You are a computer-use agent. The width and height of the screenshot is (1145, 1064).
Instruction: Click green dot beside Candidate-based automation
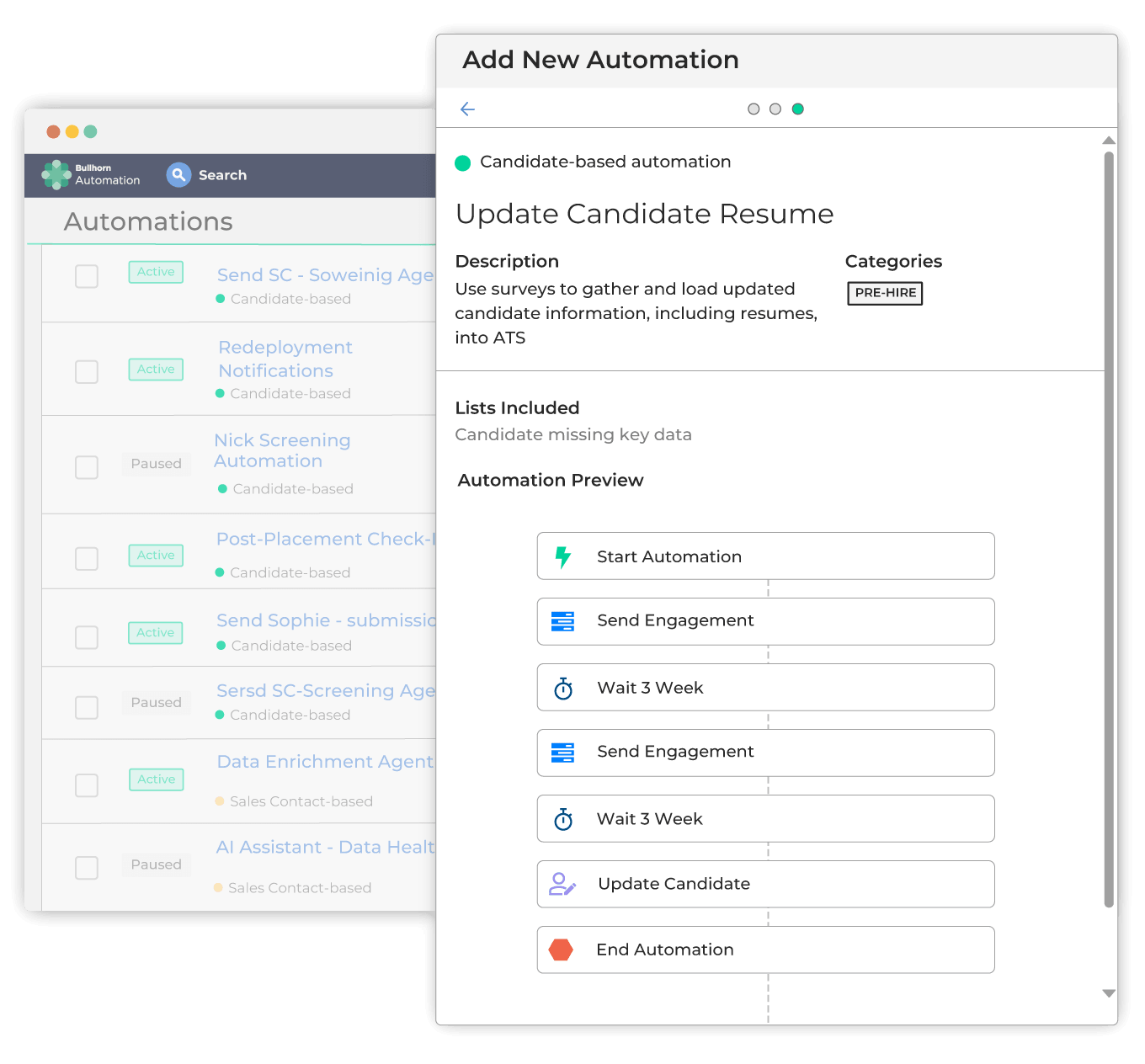(x=462, y=162)
